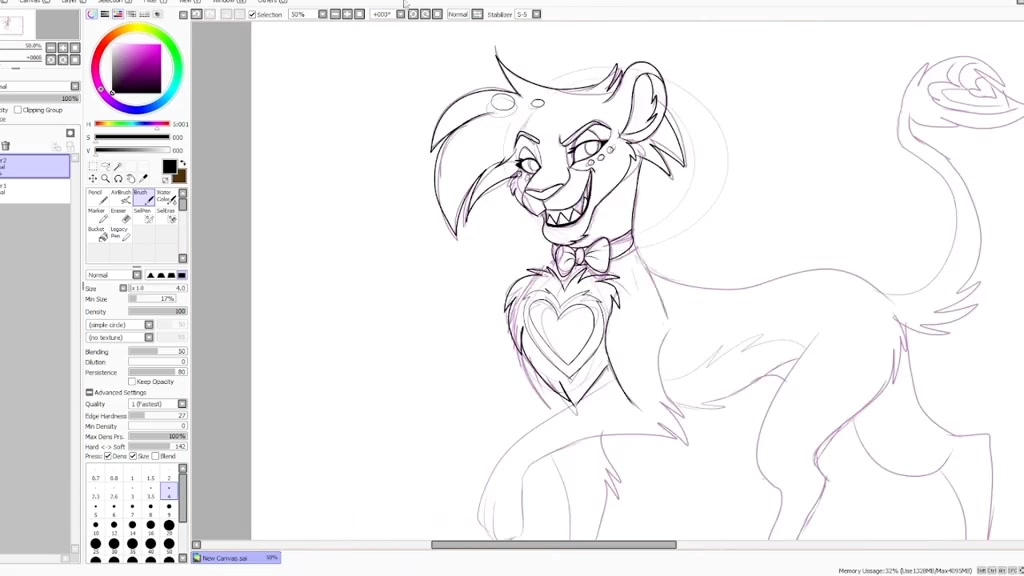Swap foreground and background colors

(x=182, y=163)
